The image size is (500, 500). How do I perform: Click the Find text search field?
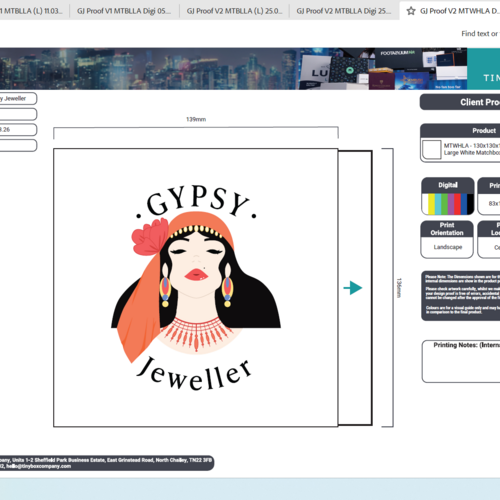pos(480,34)
